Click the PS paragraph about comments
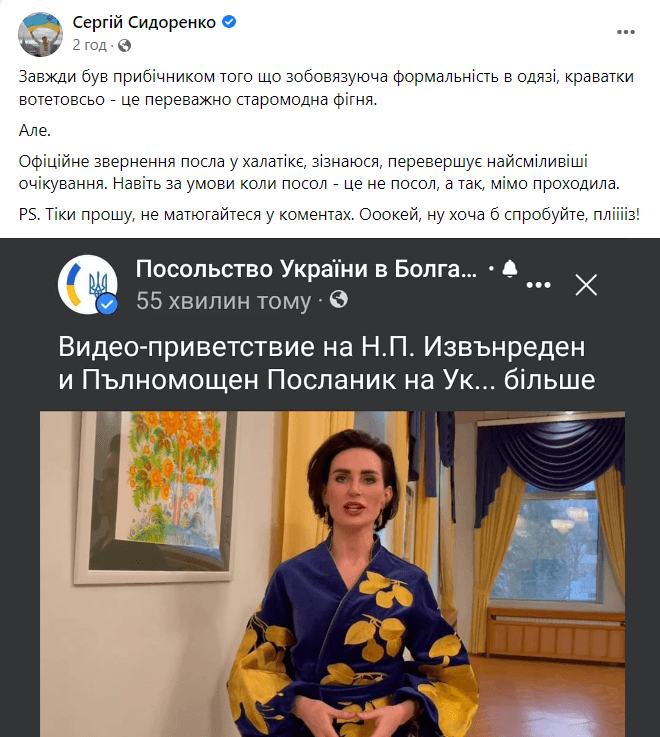Screen dimensions: 660x737 point(329,215)
